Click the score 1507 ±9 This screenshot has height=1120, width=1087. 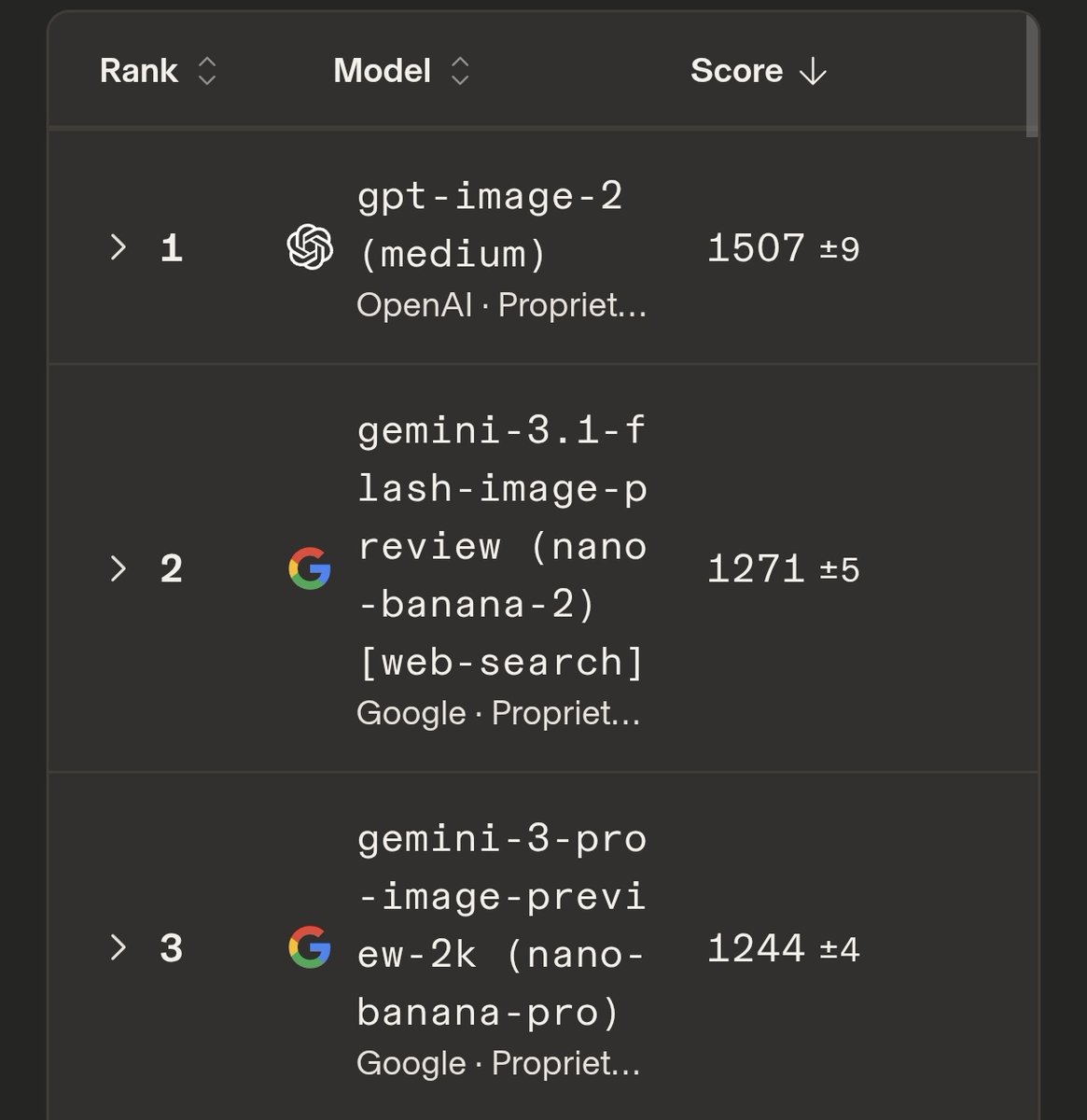pyautogui.click(x=783, y=248)
